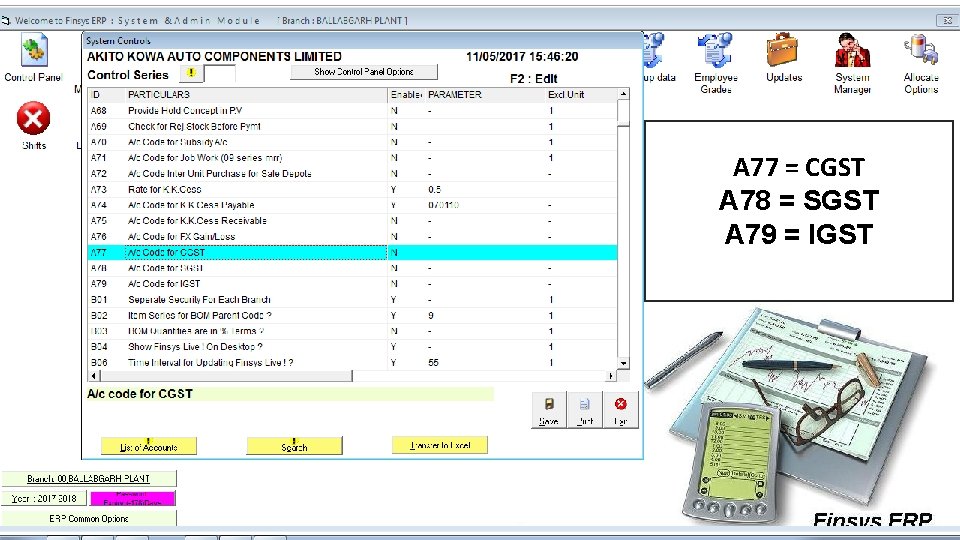Click the List of Accounts button
960x540 pixels.
[149, 446]
